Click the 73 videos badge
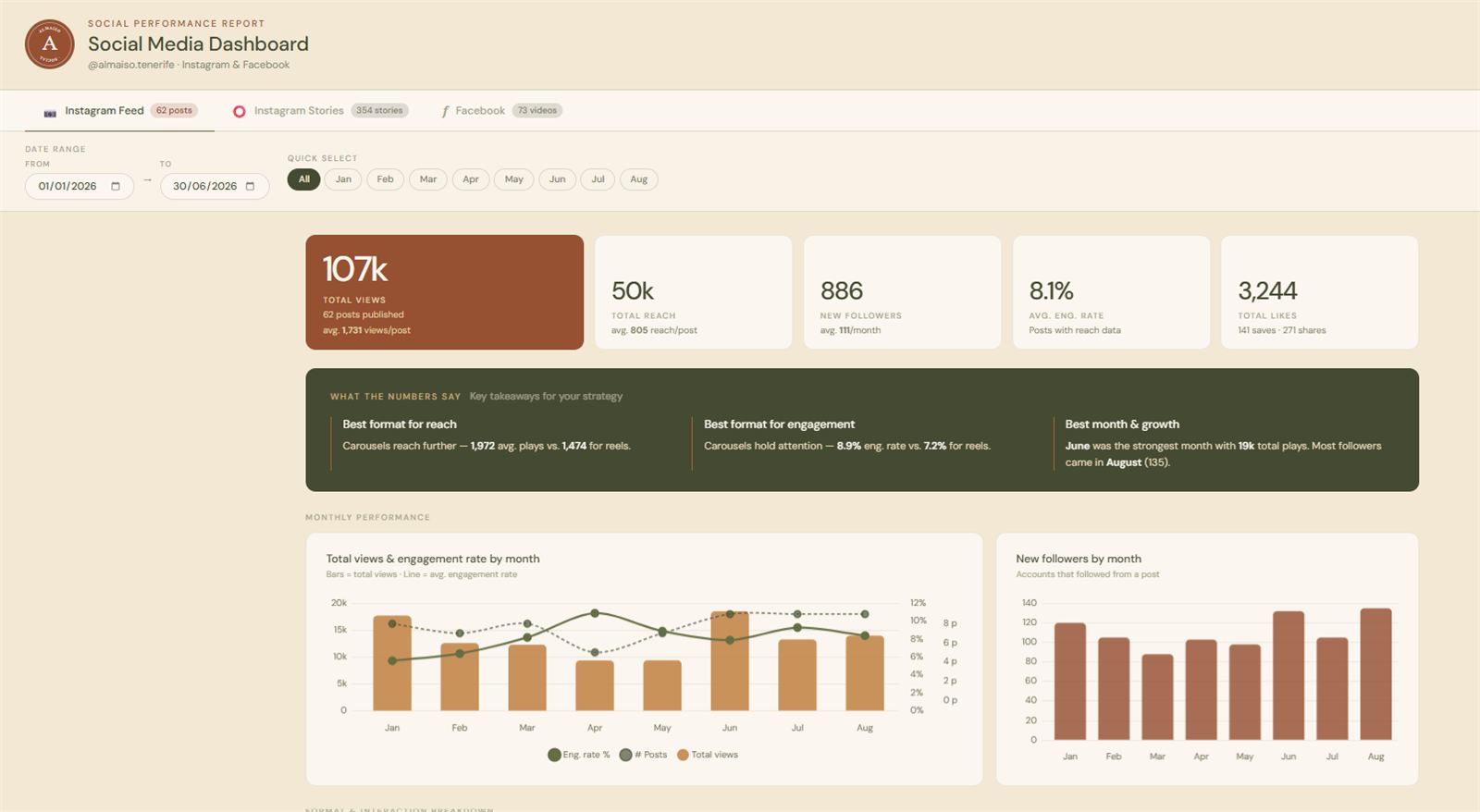Screen dimensions: 1480x812 coord(536,111)
